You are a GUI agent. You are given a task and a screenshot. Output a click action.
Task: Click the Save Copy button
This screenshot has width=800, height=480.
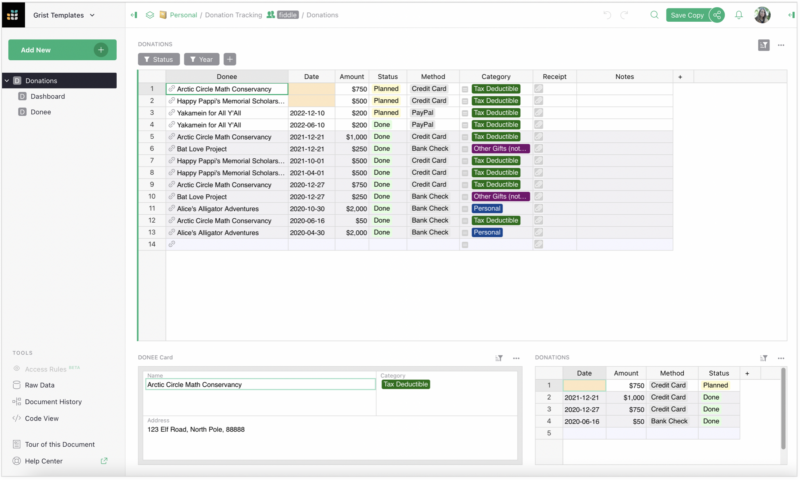click(x=687, y=15)
